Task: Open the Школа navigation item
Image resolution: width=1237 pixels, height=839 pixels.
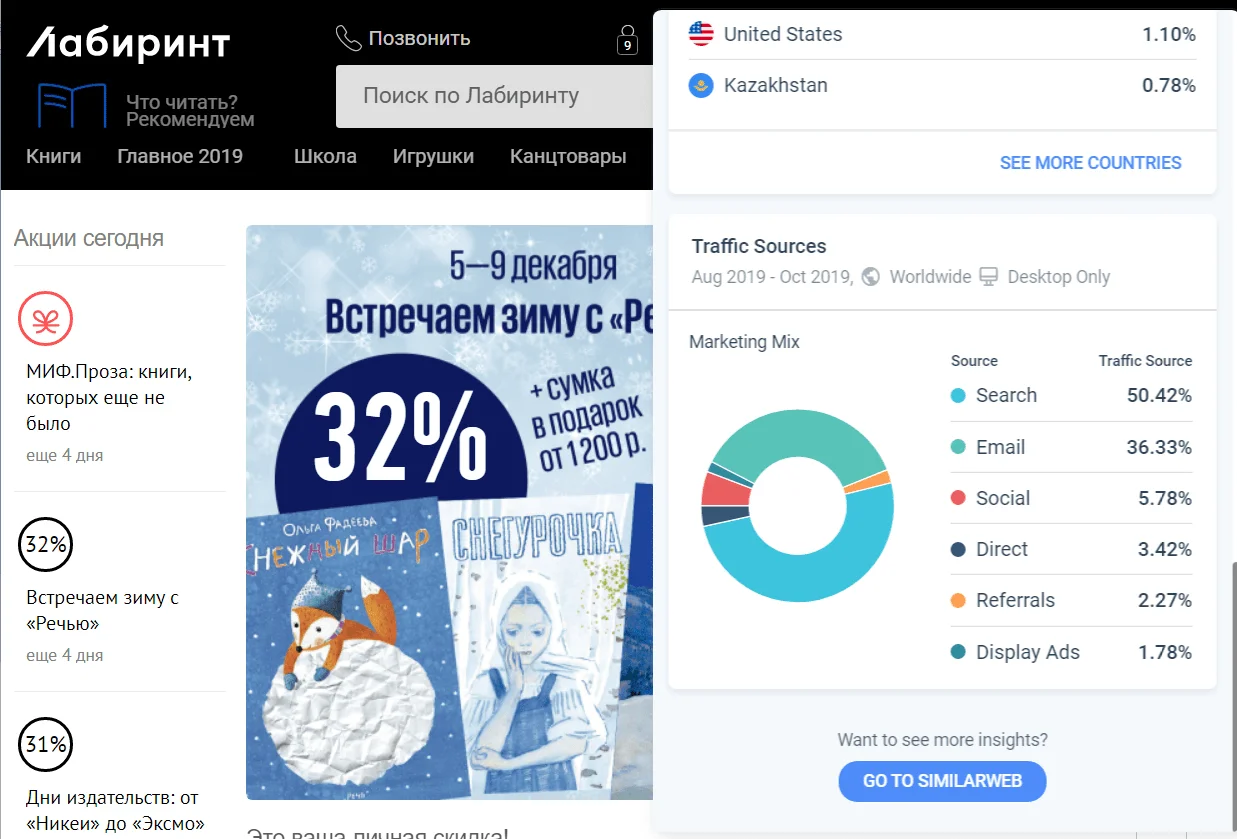Action: pyautogui.click(x=325, y=156)
